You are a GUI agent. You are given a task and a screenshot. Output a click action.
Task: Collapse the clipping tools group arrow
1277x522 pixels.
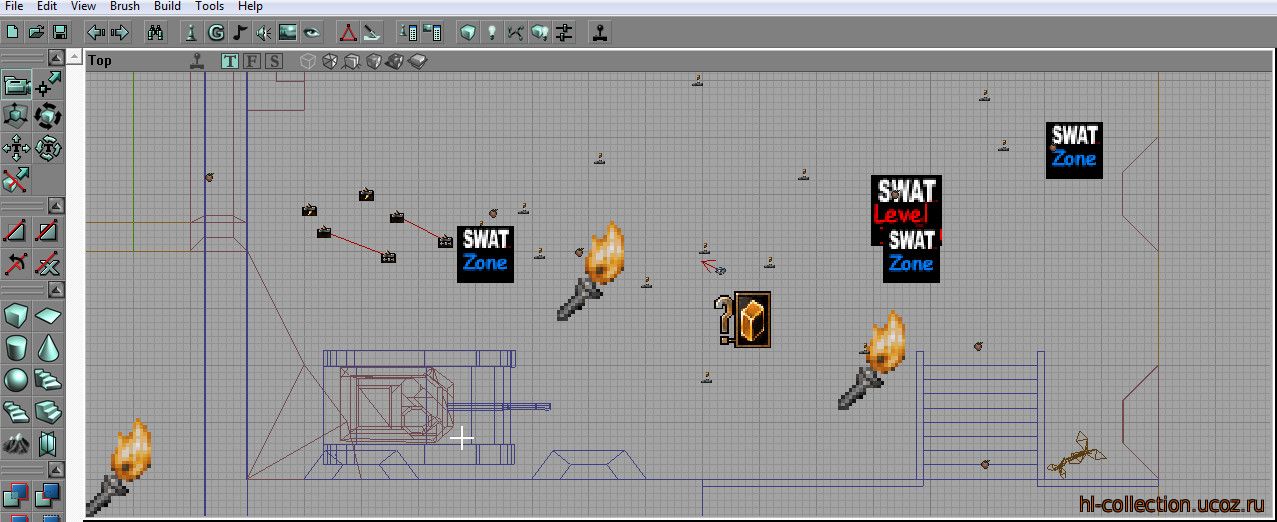[56, 205]
